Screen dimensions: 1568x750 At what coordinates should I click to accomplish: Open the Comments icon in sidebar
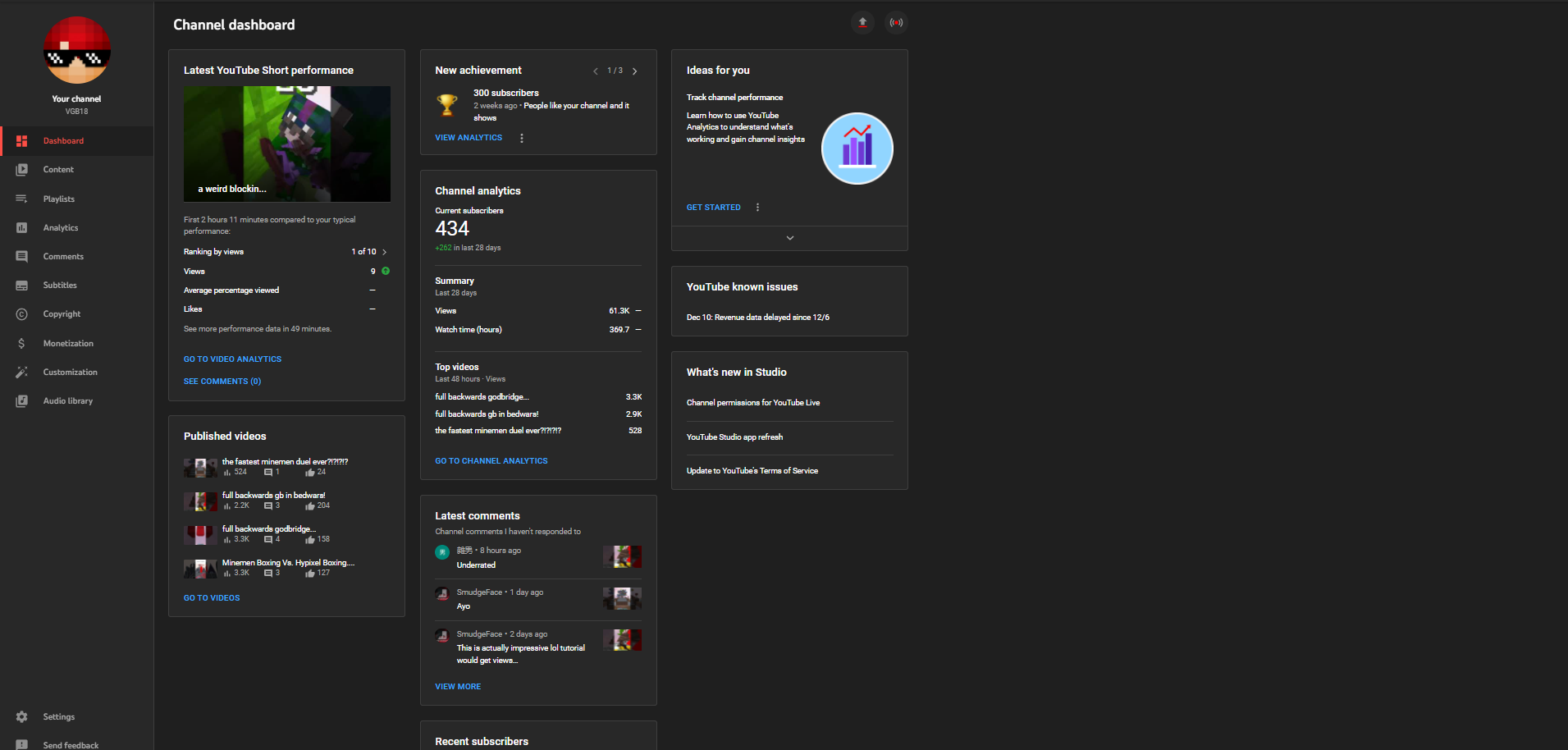(22, 257)
